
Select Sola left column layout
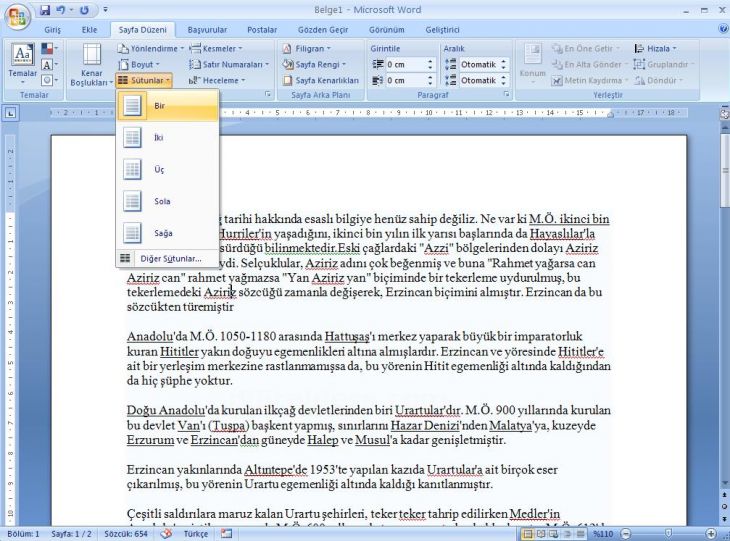coord(168,201)
